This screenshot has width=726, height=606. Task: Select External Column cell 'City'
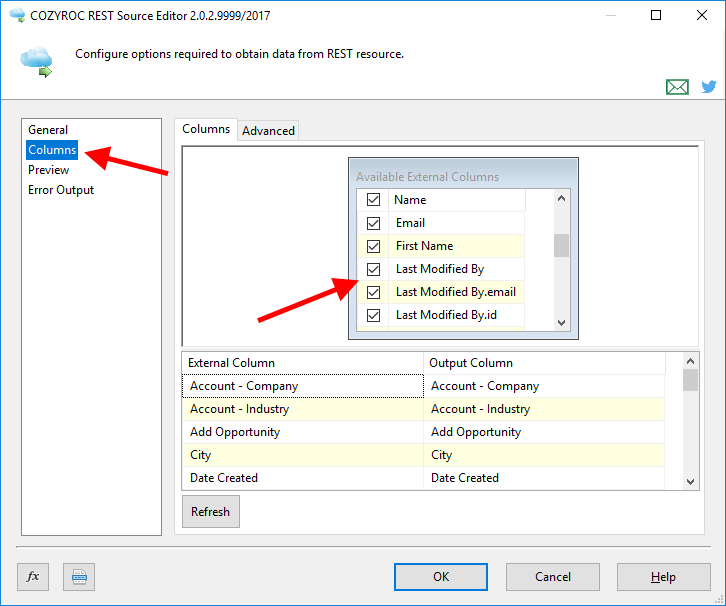click(303, 455)
